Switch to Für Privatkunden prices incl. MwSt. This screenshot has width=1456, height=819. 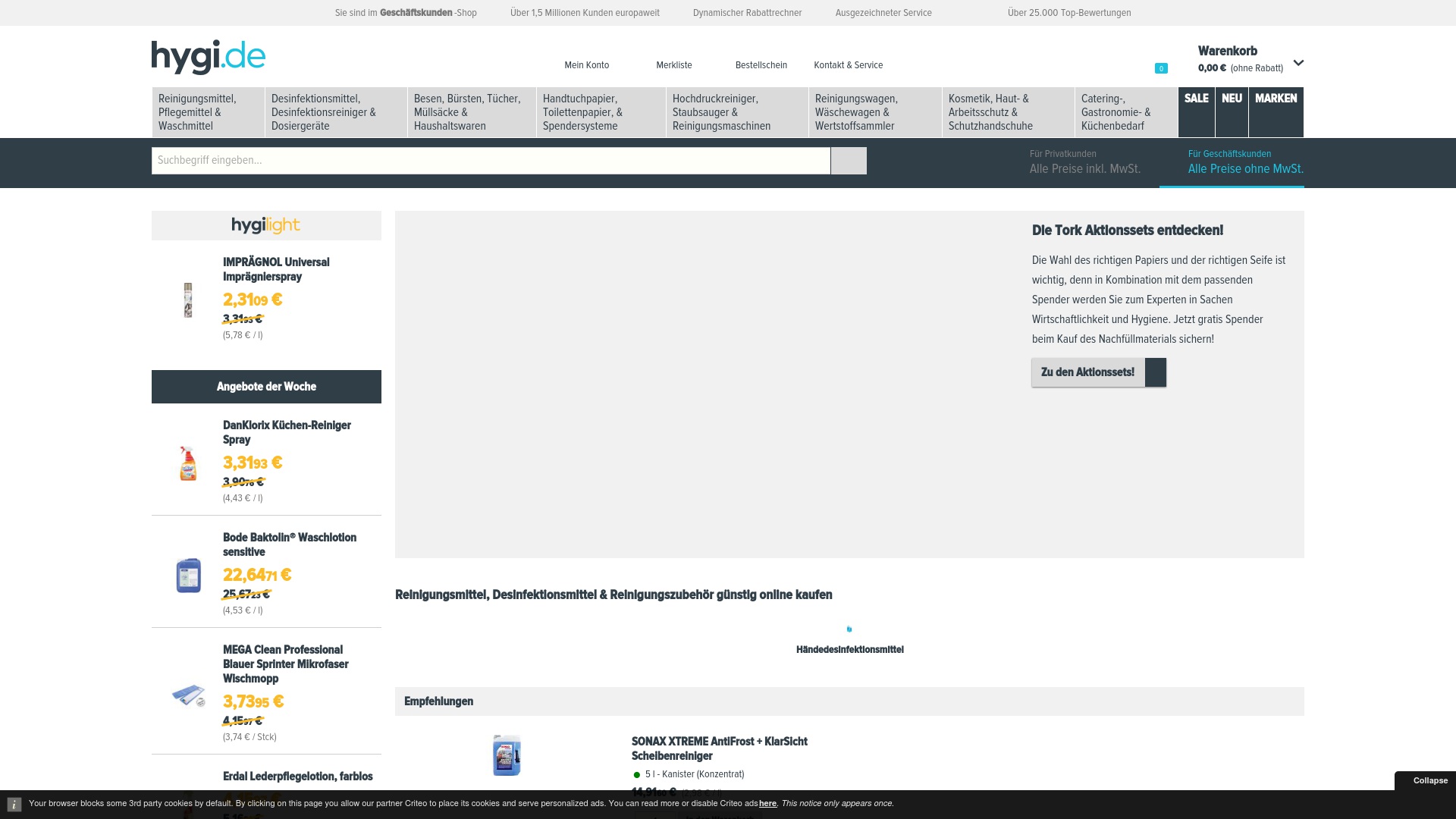[1085, 162]
